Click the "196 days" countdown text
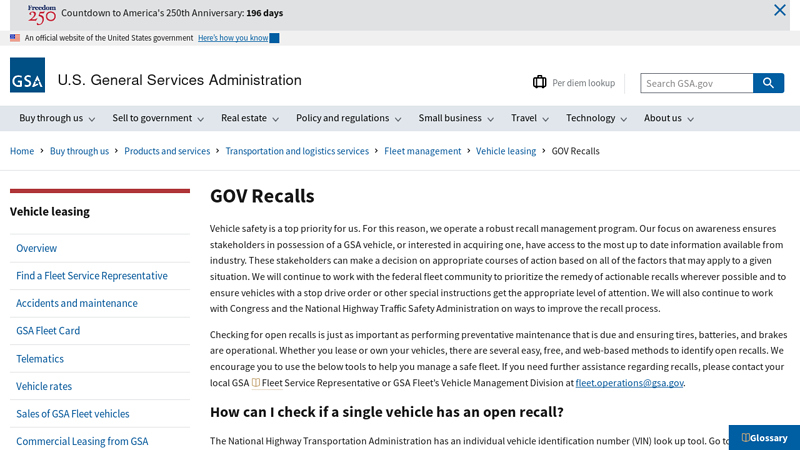The height and width of the screenshot is (450, 800). (264, 13)
